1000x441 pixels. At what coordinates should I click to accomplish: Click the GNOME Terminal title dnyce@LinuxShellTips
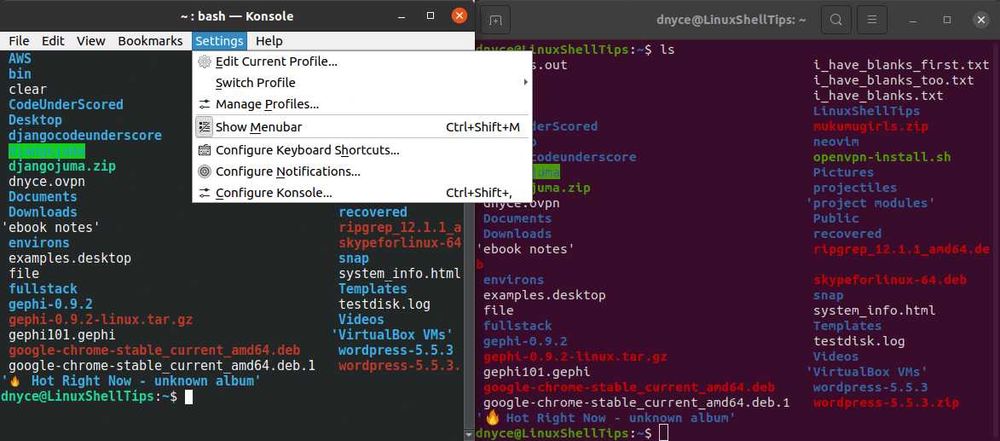click(732, 20)
